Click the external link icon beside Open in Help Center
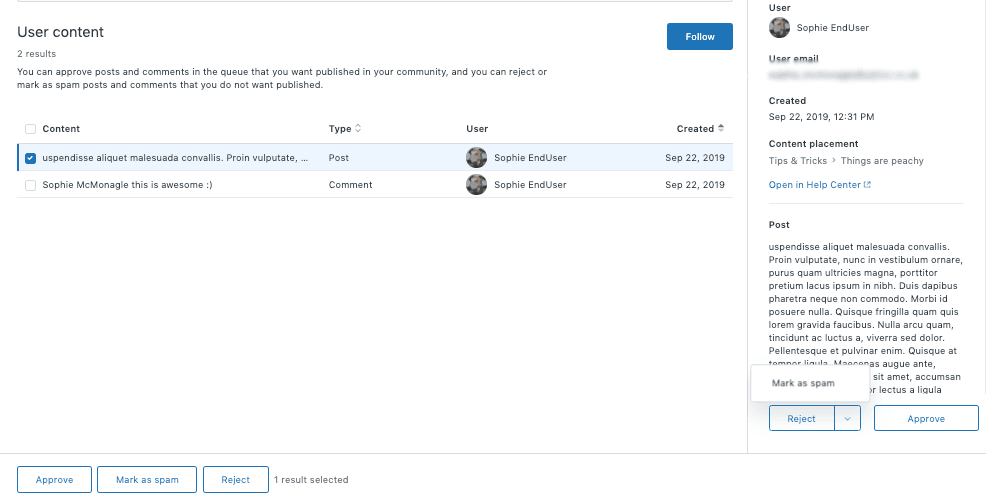The height and width of the screenshot is (498, 986). (867, 185)
